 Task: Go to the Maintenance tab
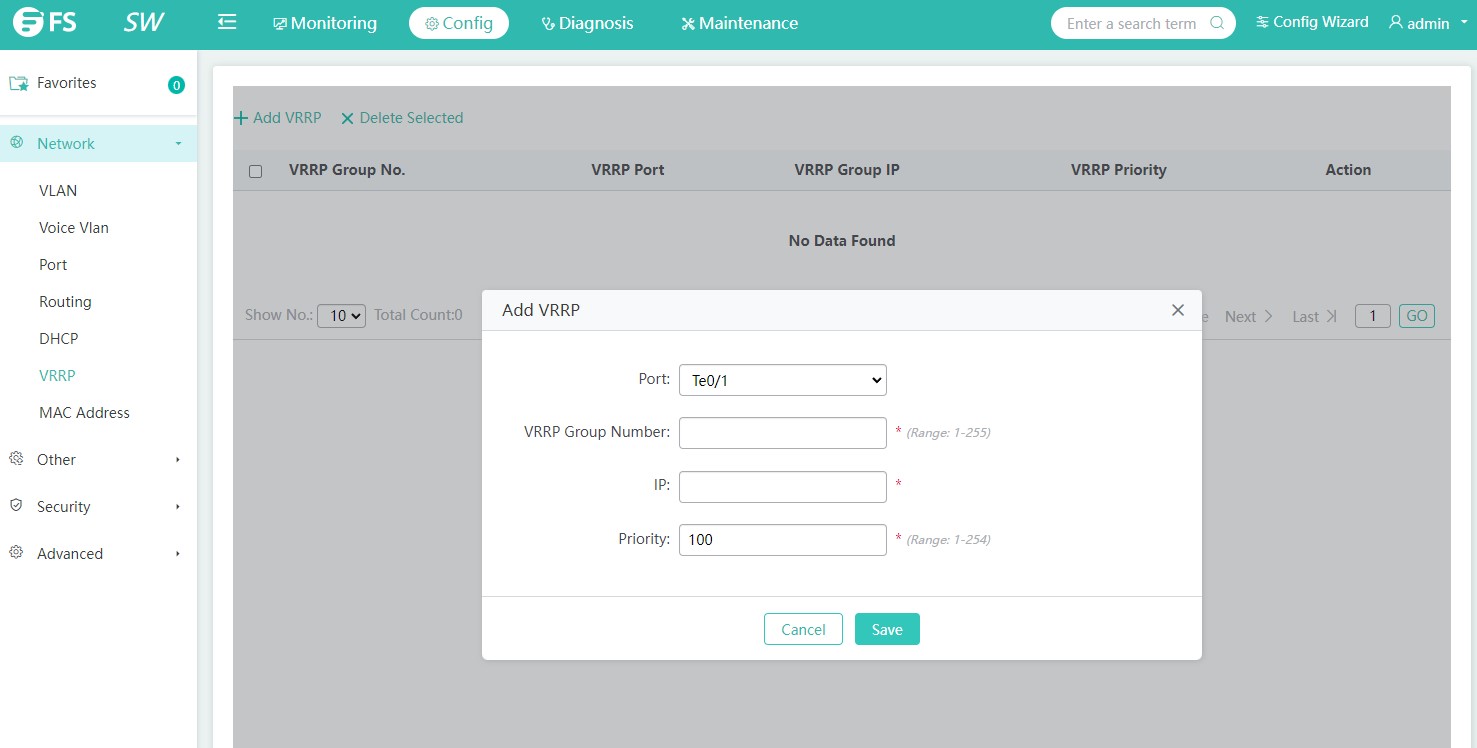click(x=739, y=23)
